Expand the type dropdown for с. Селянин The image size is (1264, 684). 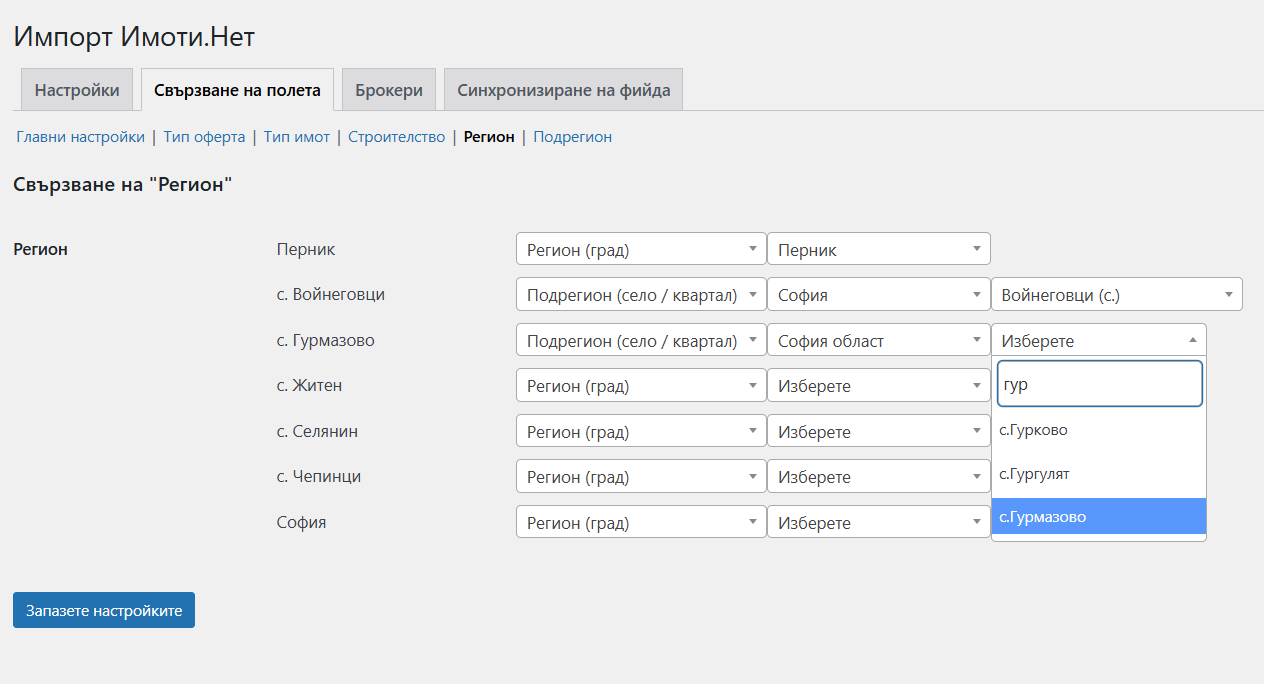tap(640, 432)
